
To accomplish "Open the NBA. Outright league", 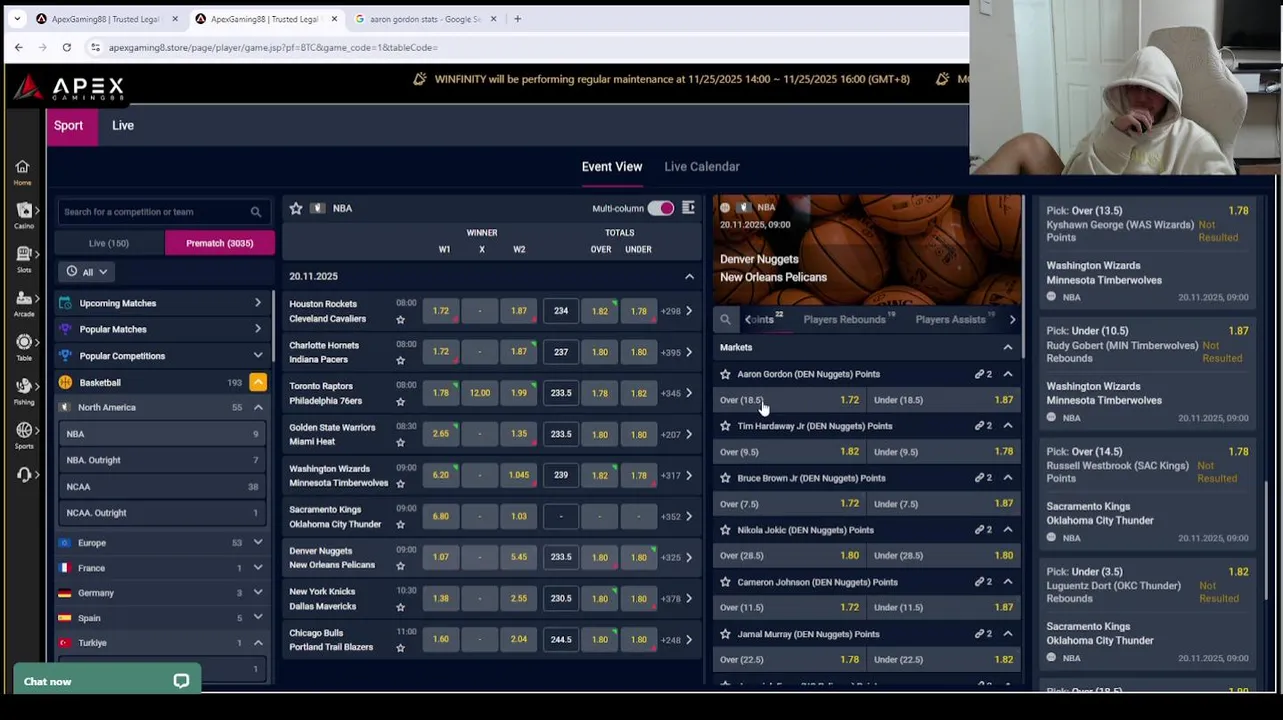I will pyautogui.click(x=162, y=460).
